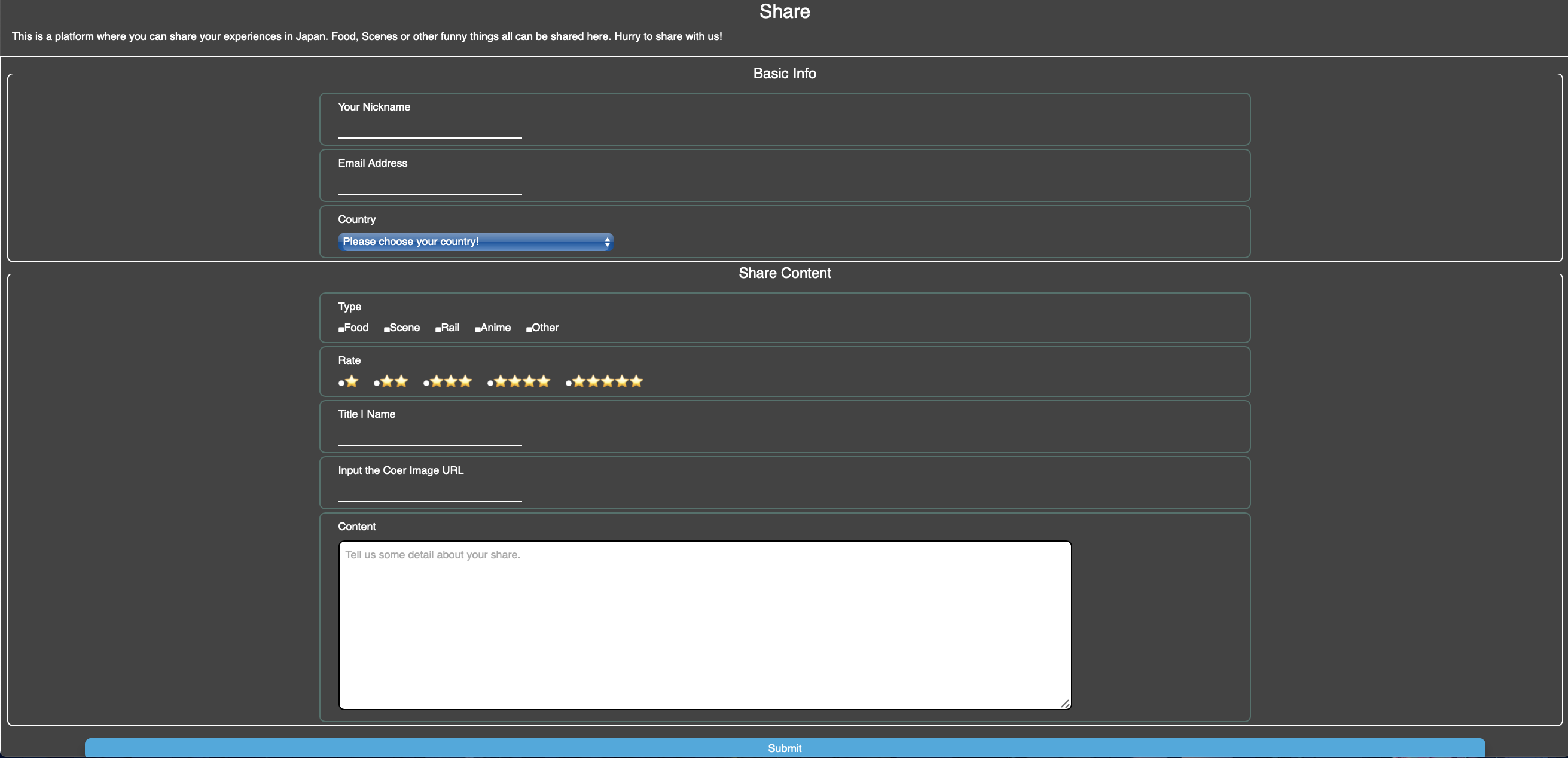Select the three-star rating radio
Screen dimensions: 1568x758
(x=427, y=383)
